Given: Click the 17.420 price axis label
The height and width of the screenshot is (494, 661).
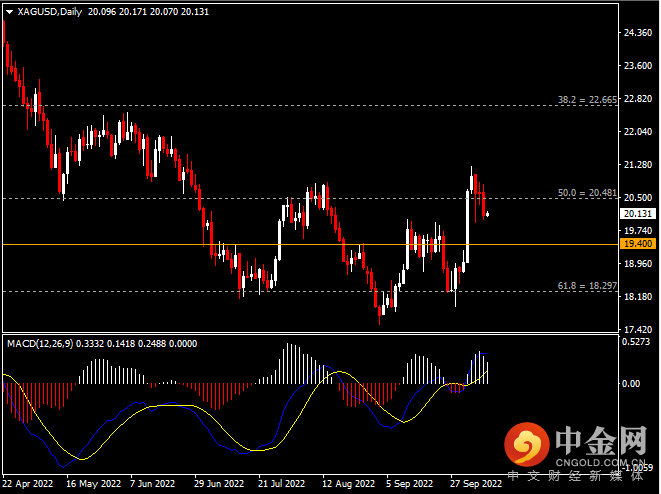Looking at the screenshot, I should point(638,330).
